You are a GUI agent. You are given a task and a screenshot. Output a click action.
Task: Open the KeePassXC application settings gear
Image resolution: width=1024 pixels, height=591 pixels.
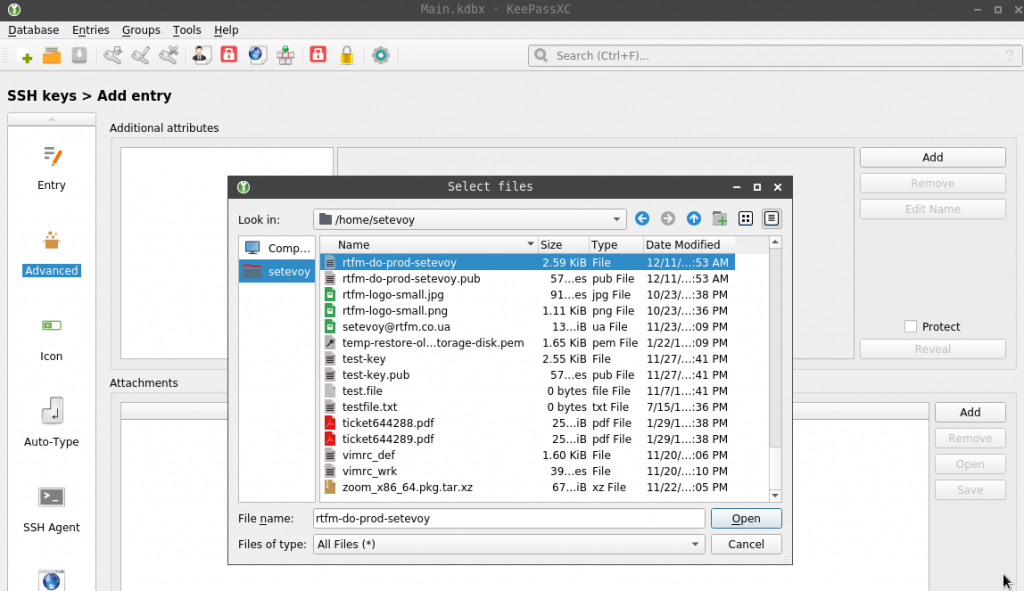pyautogui.click(x=380, y=55)
